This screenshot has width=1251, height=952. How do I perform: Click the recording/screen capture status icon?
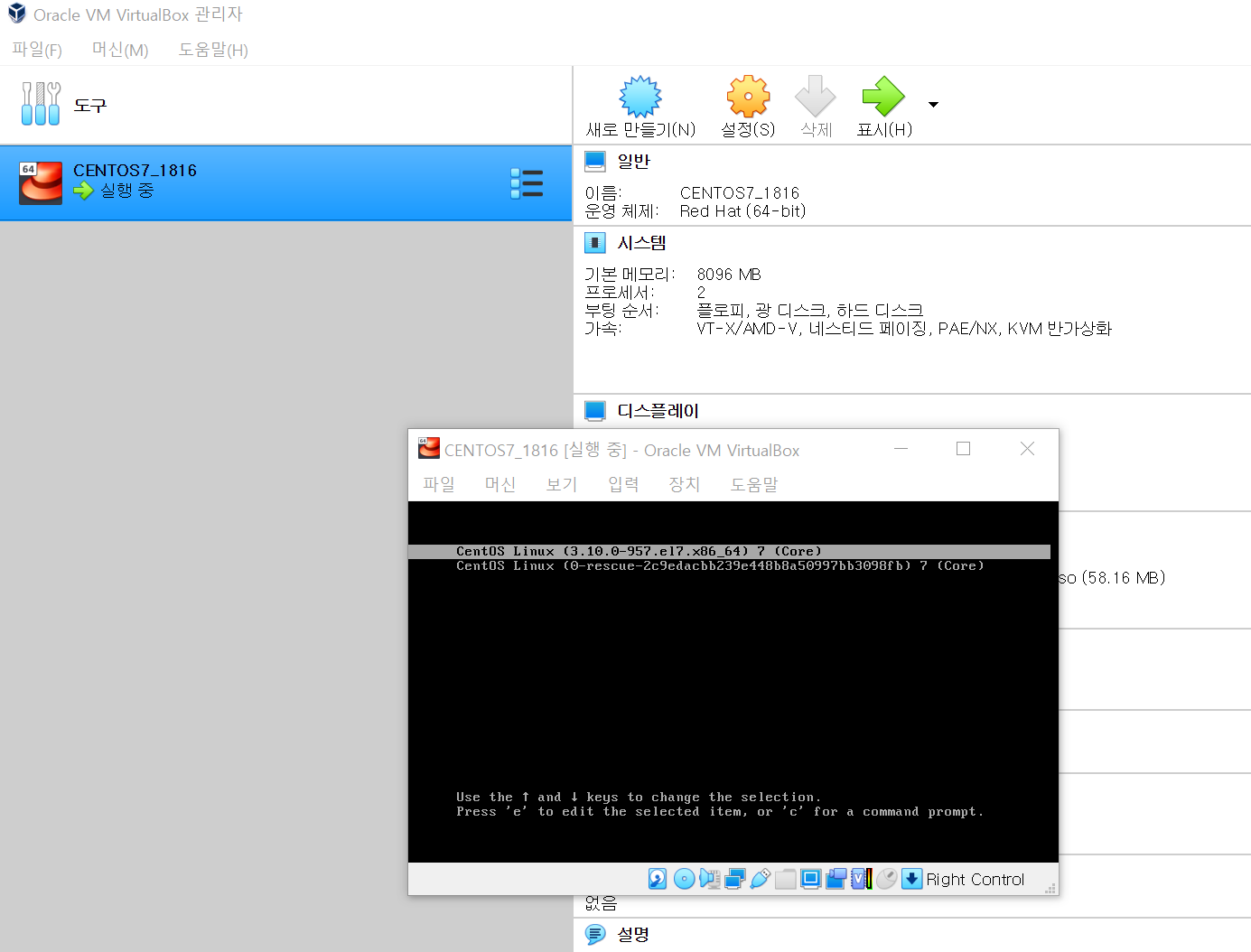pos(836,879)
